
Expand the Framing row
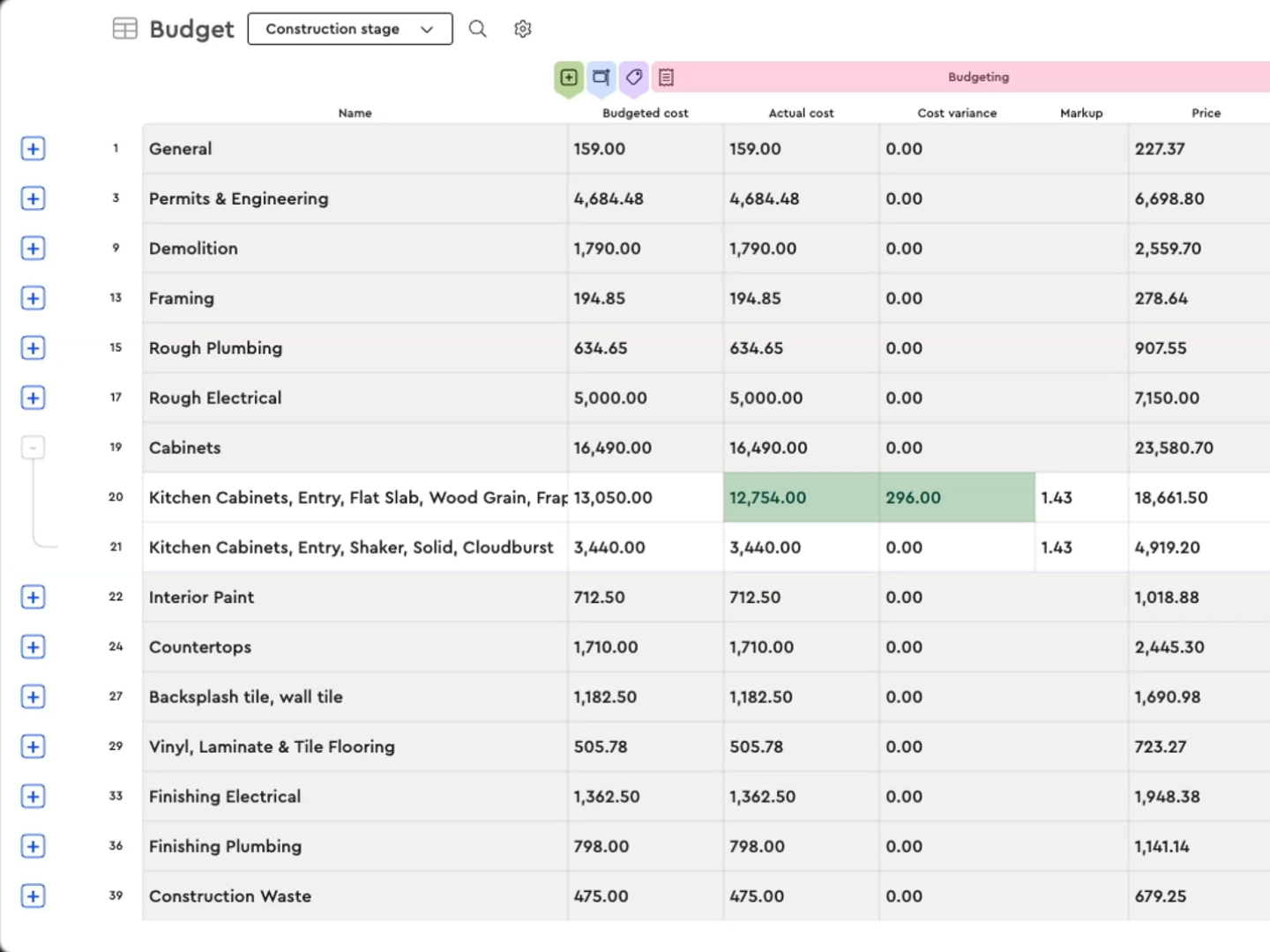tap(33, 298)
